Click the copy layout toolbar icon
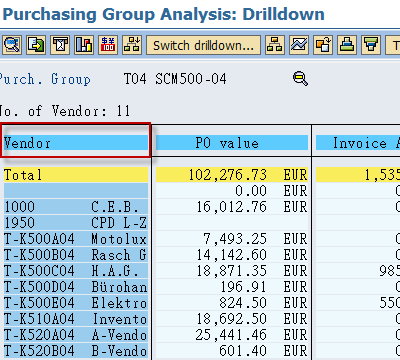Viewport: 400px width, 360px height. pyautogui.click(x=323, y=45)
